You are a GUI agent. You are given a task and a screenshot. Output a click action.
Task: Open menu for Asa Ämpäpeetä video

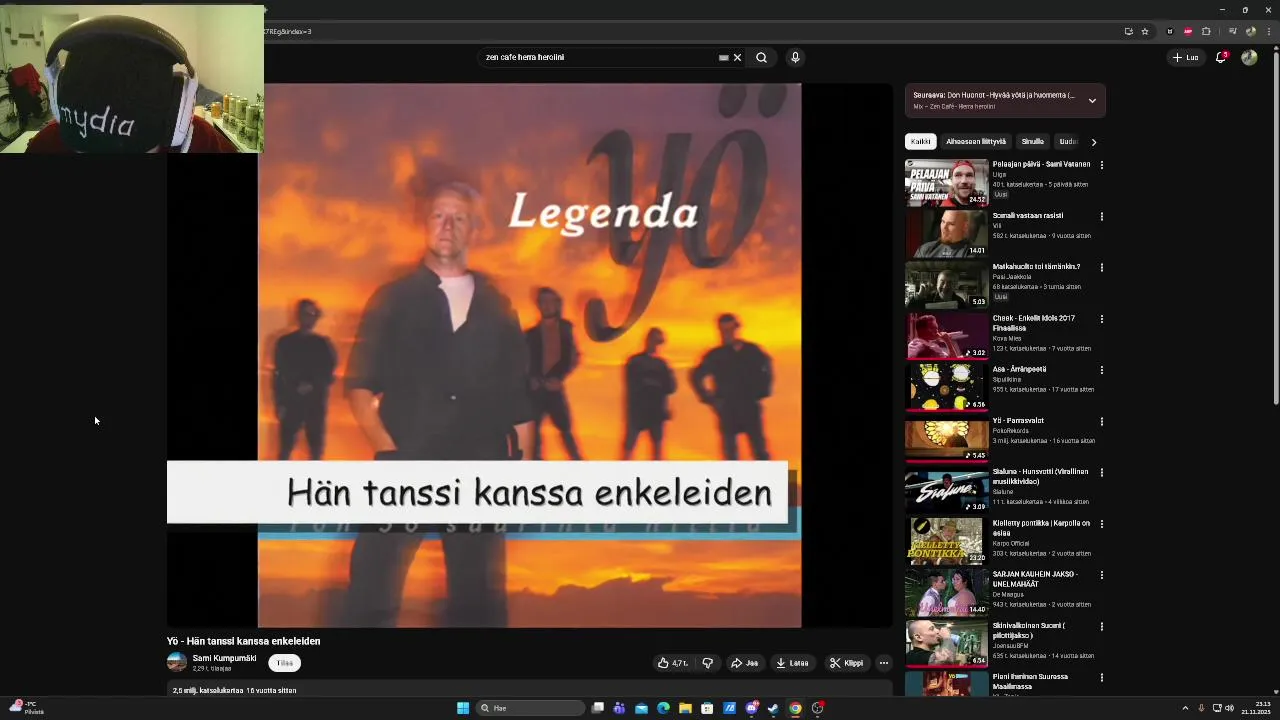click(x=1102, y=370)
